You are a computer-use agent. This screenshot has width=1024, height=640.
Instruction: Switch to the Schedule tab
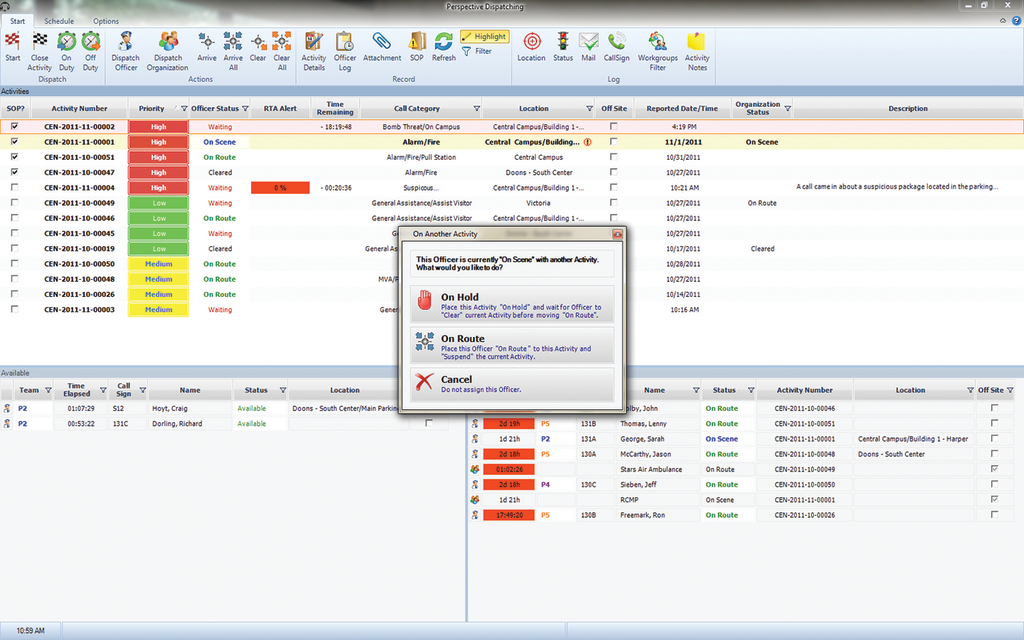click(x=58, y=20)
